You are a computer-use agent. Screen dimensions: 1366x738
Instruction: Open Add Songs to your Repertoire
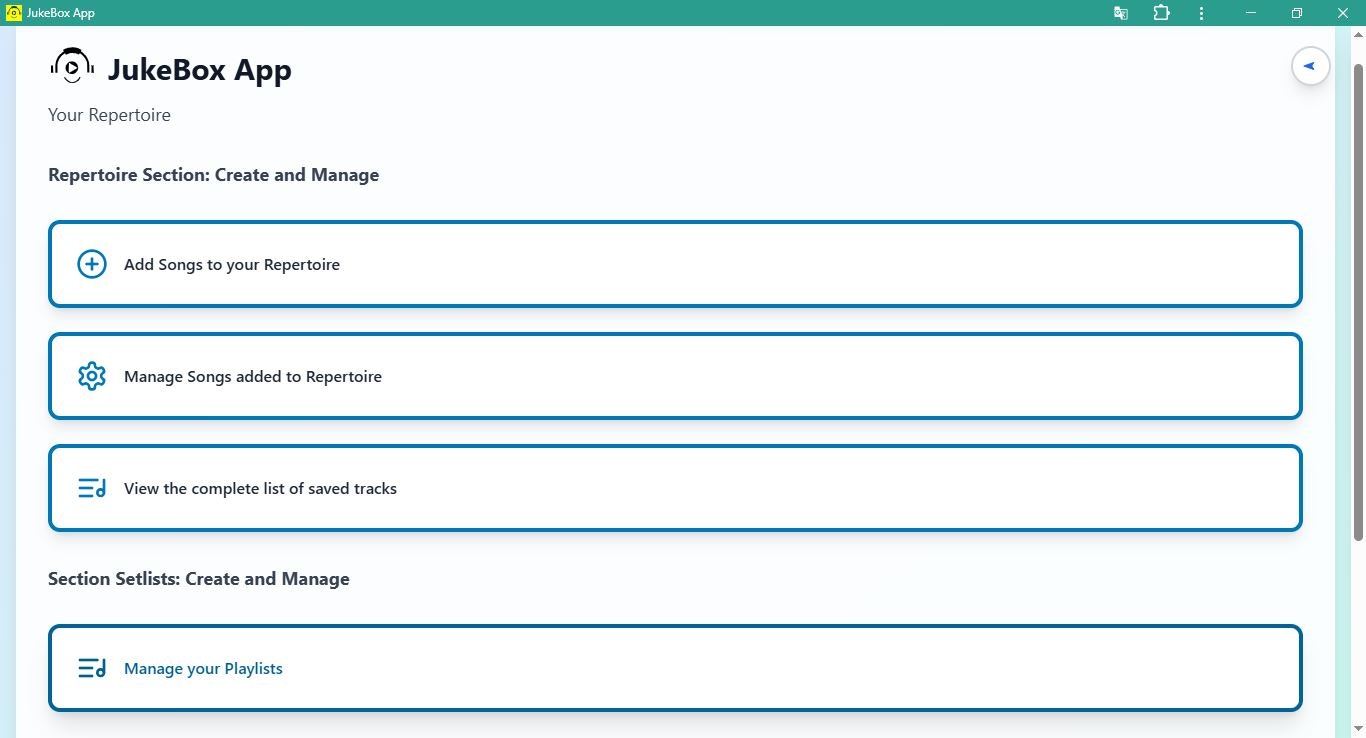675,264
